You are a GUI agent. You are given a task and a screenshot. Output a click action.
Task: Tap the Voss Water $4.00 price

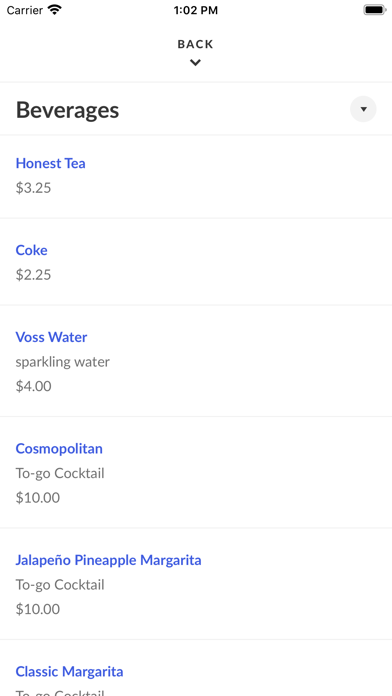[33, 386]
